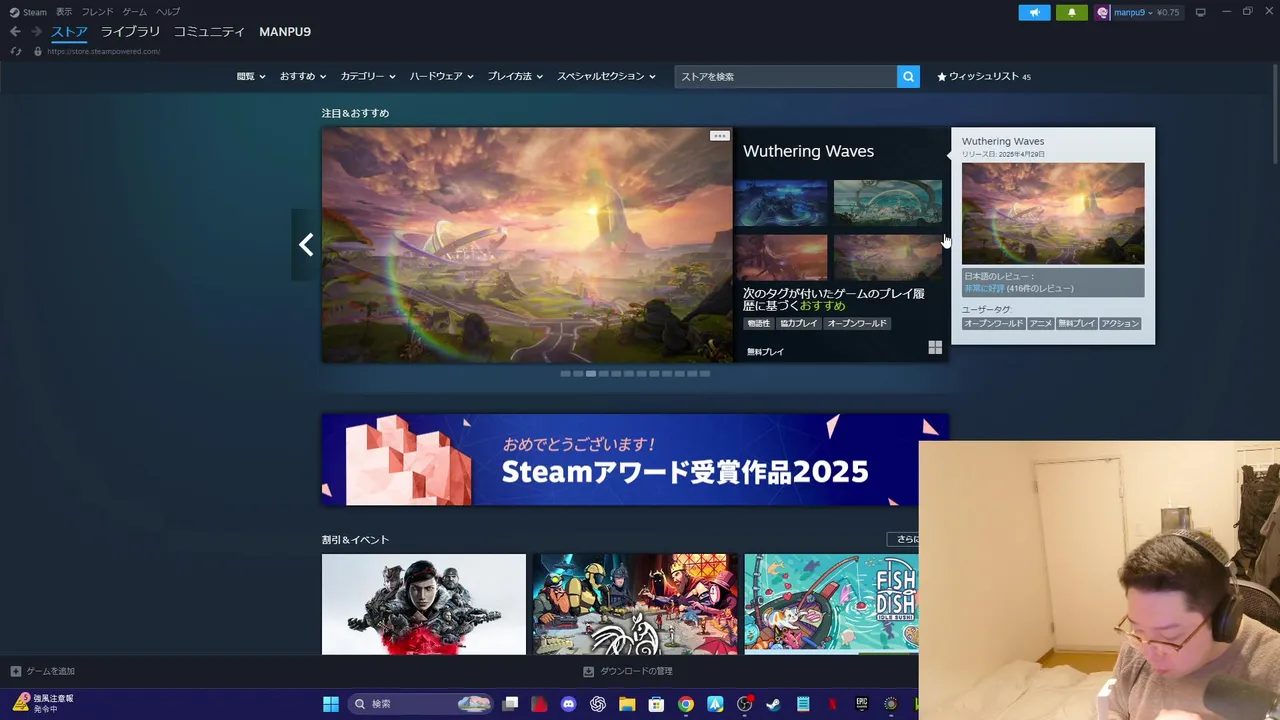Open the Windows Start menu
The image size is (1280, 720).
(x=330, y=704)
